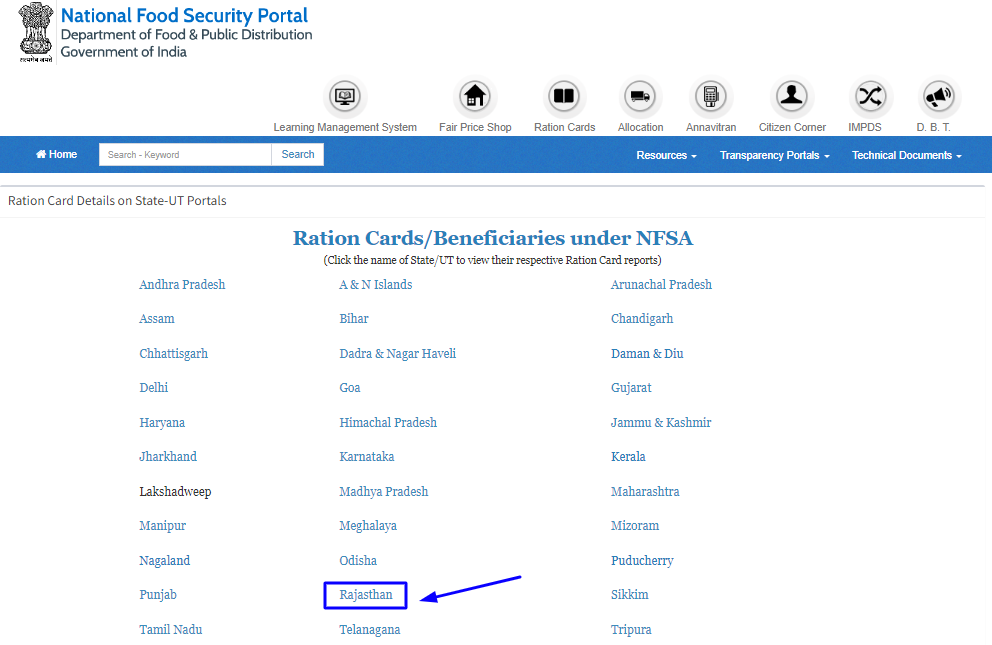The width and height of the screenshot is (992, 645).
Task: Open Rajasthan ration card report
Action: pos(366,594)
